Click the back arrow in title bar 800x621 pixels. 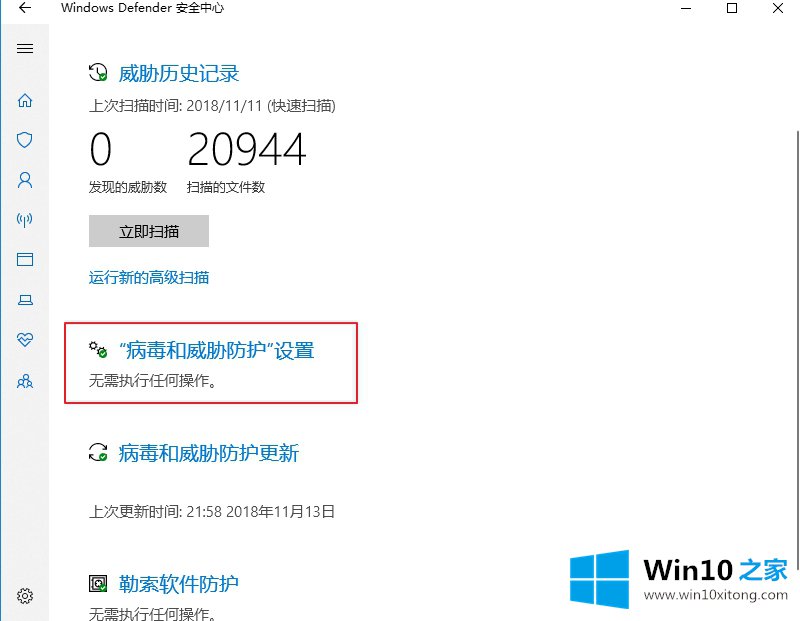point(24,8)
